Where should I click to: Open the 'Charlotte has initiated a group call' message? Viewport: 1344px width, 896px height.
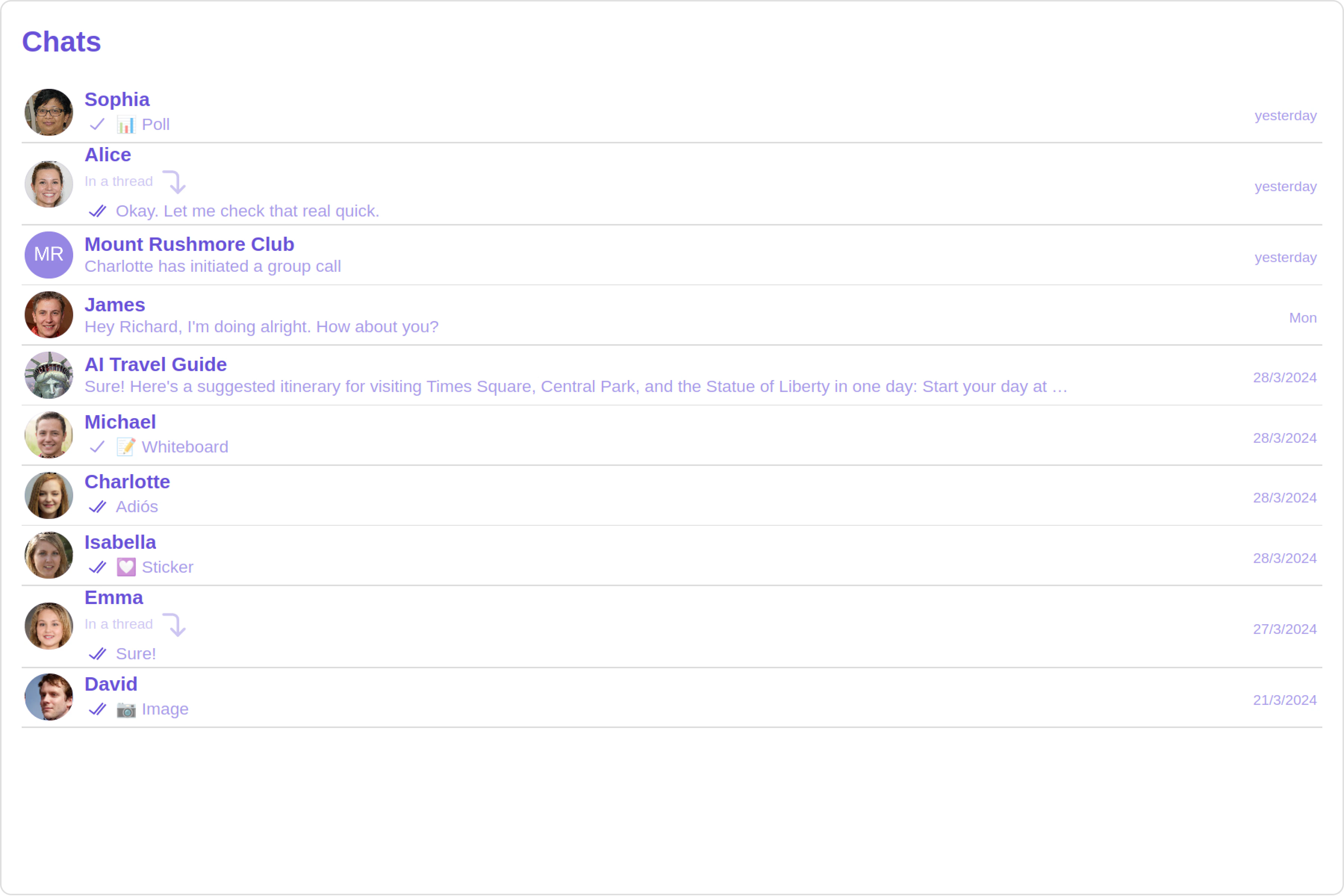(x=212, y=266)
